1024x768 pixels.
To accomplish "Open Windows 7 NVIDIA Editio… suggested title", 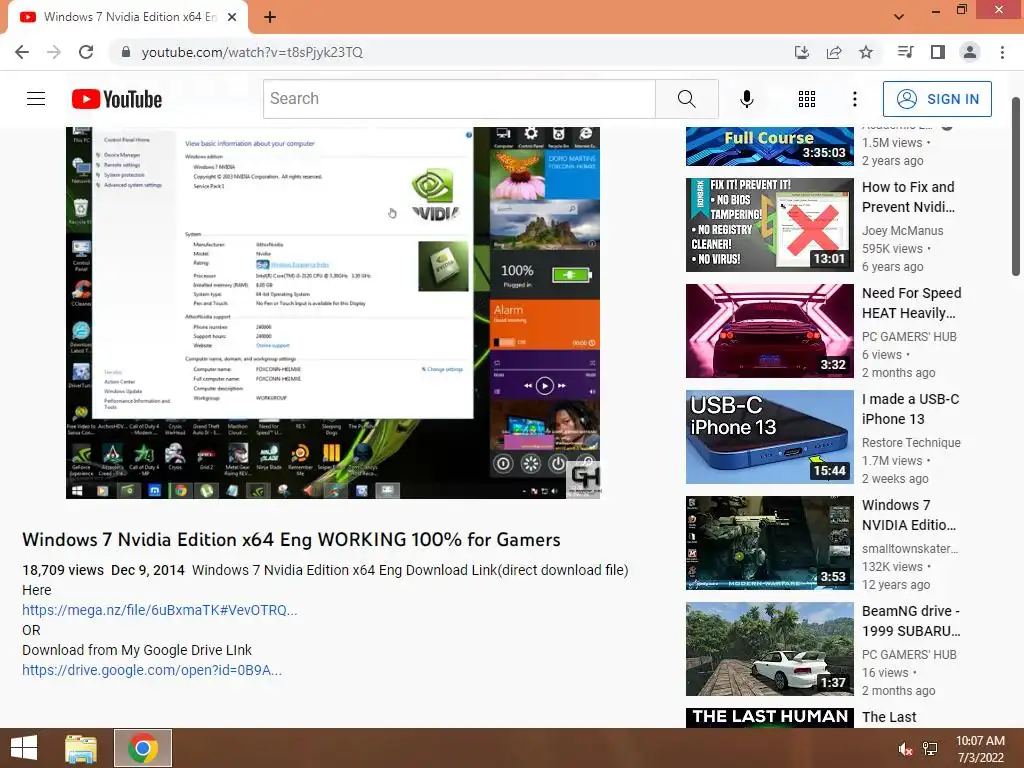I will pos(909,515).
